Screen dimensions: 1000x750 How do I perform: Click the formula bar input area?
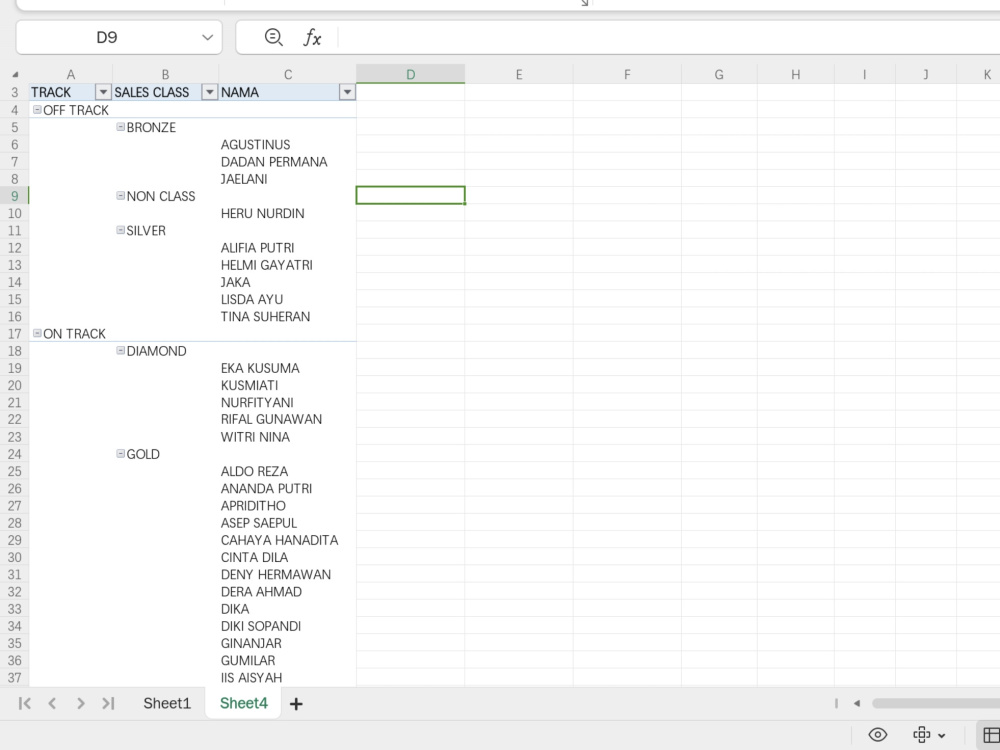668,38
